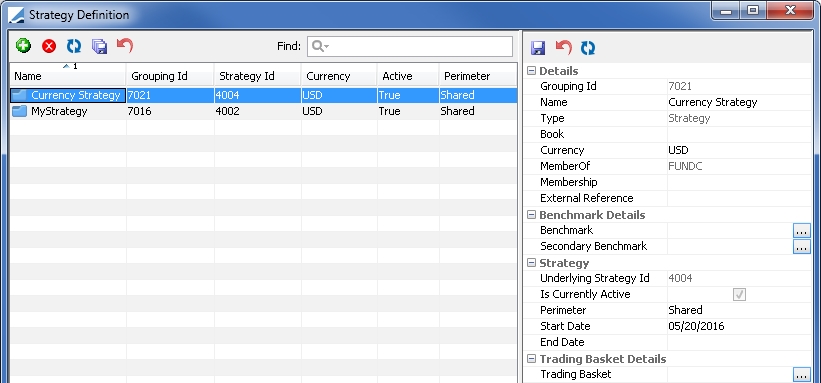Viewport: 821px width, 383px height.
Task: Refresh the strategy list
Action: (x=74, y=46)
